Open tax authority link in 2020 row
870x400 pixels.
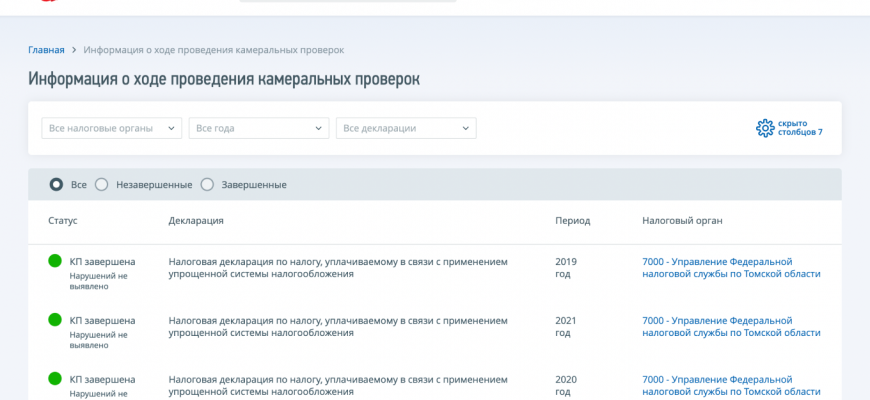(730, 385)
